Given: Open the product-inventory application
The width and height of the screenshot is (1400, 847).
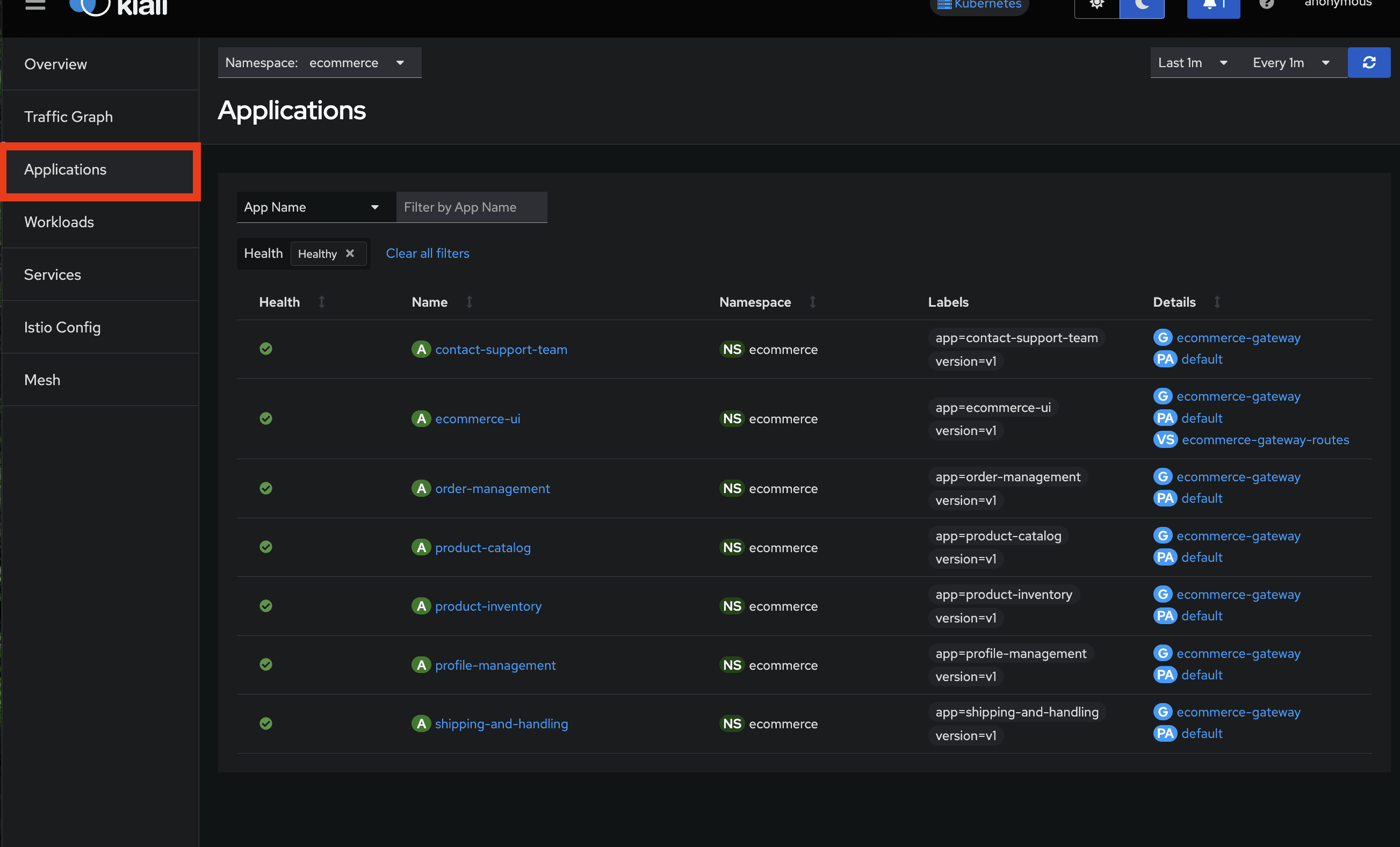Looking at the screenshot, I should (x=488, y=606).
